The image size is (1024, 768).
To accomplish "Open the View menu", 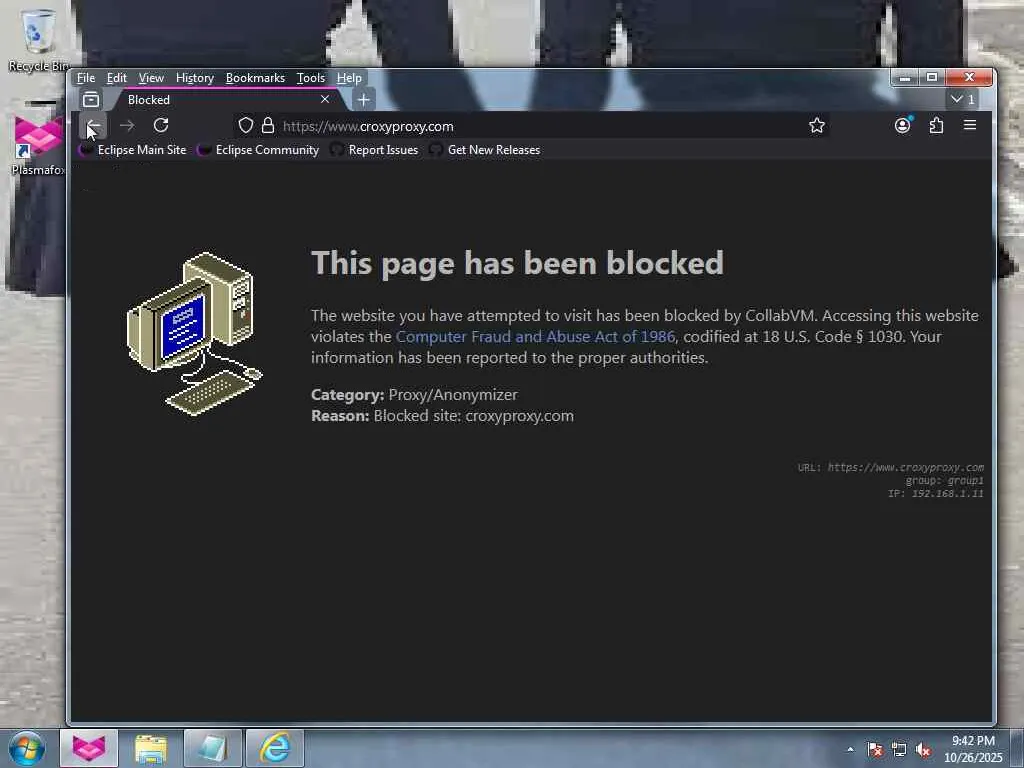I will point(151,78).
